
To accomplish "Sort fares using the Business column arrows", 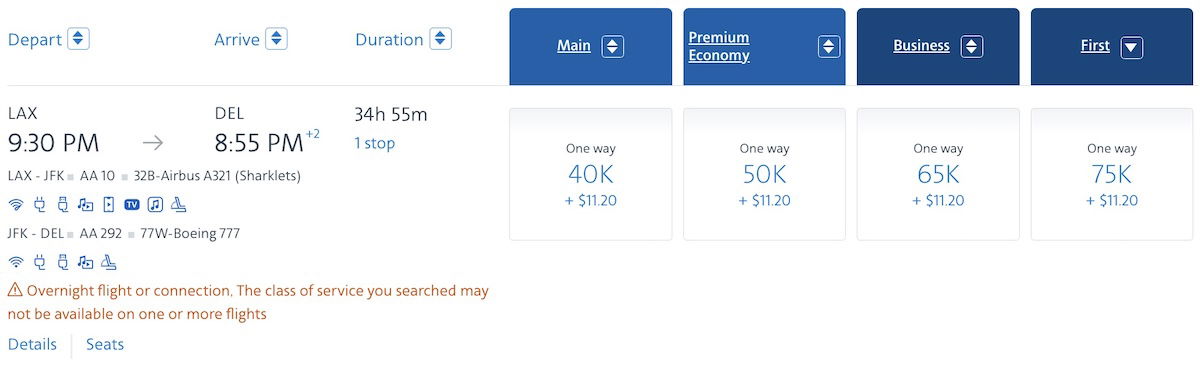I will point(971,47).
